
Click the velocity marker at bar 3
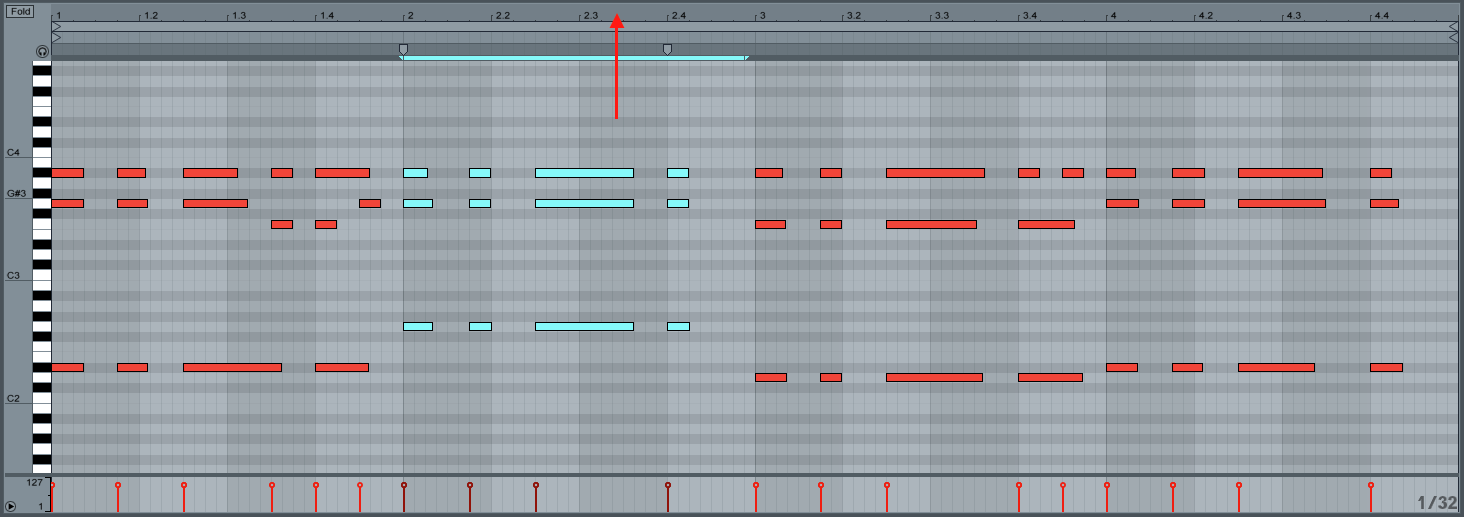pos(756,485)
